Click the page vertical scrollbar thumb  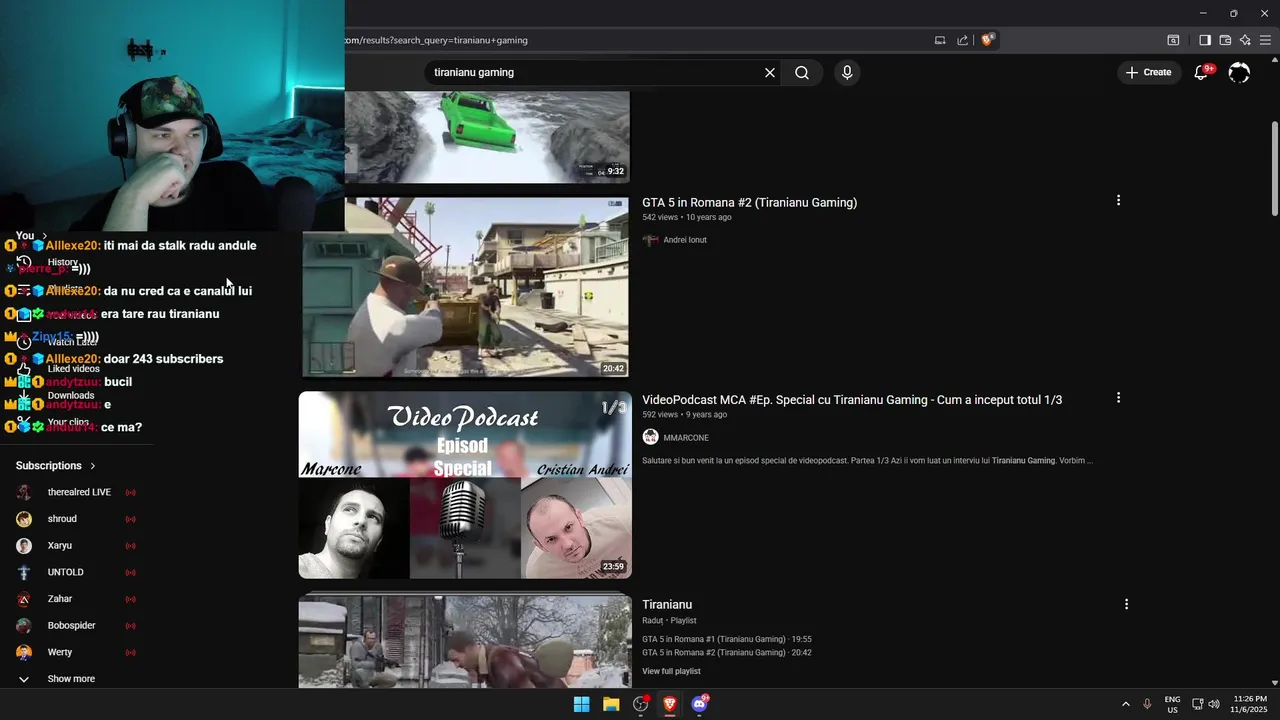click(1274, 168)
